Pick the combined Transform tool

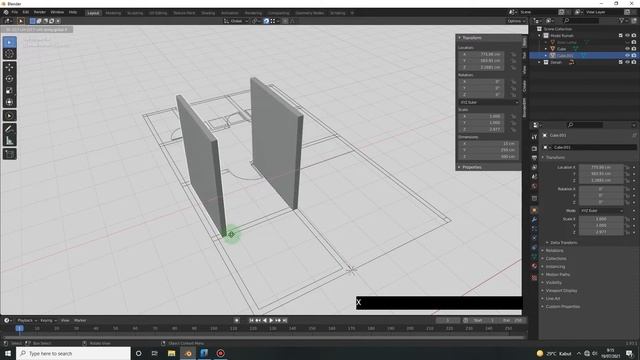click(10, 102)
